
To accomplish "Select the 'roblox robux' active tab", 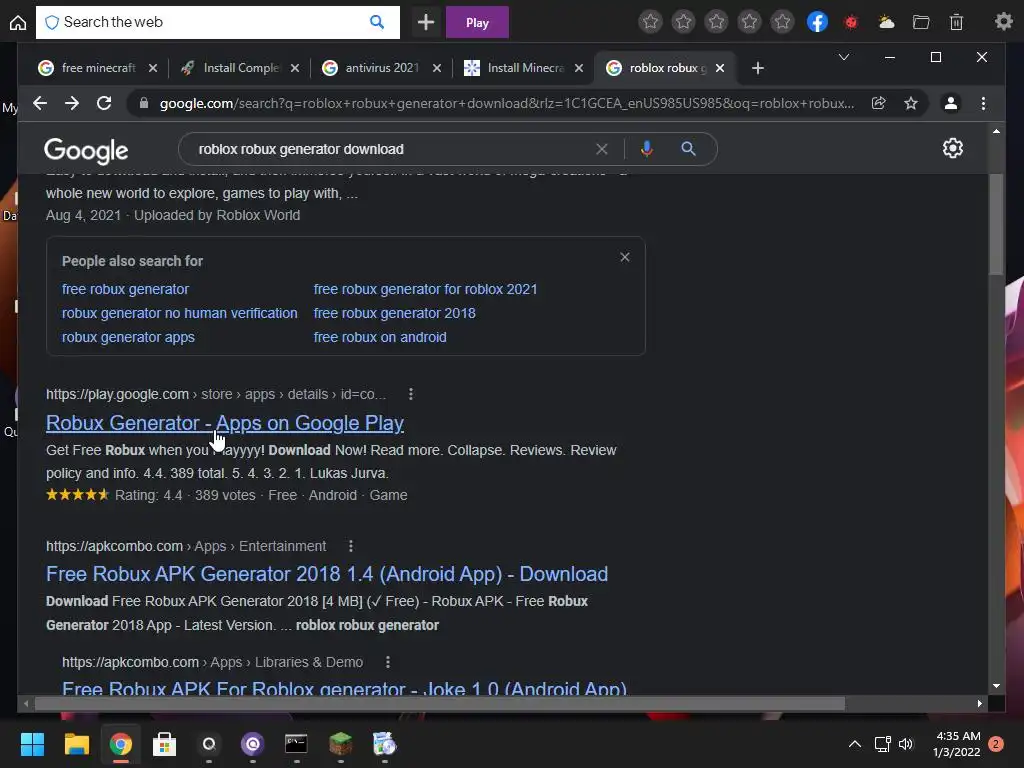I will click(x=666, y=68).
